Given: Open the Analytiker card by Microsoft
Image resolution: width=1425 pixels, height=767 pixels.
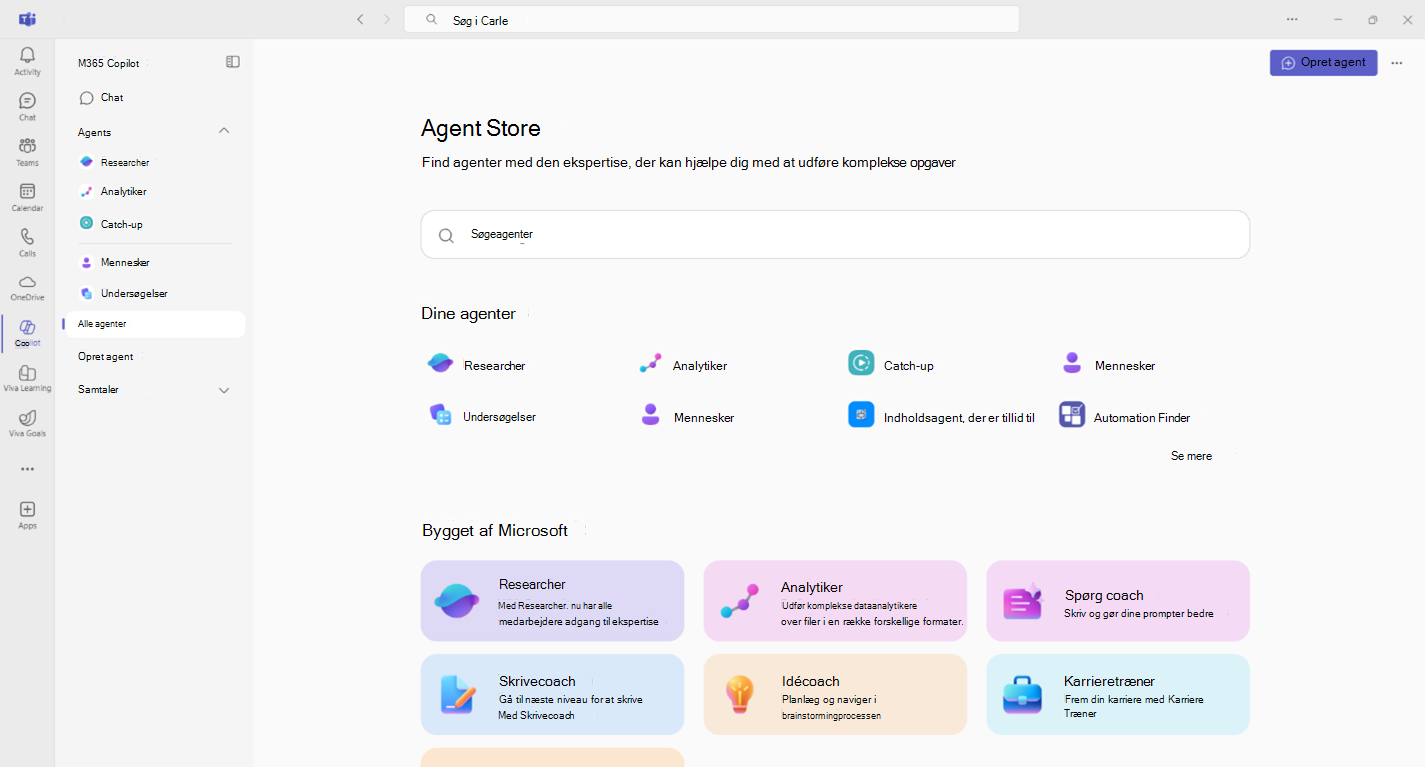Looking at the screenshot, I should click(835, 601).
